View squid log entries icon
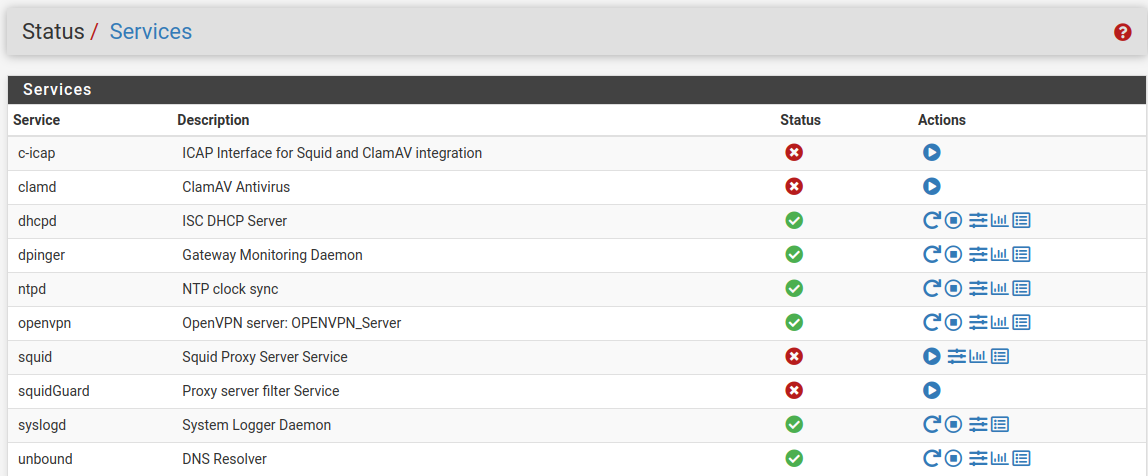 click(x=1000, y=357)
